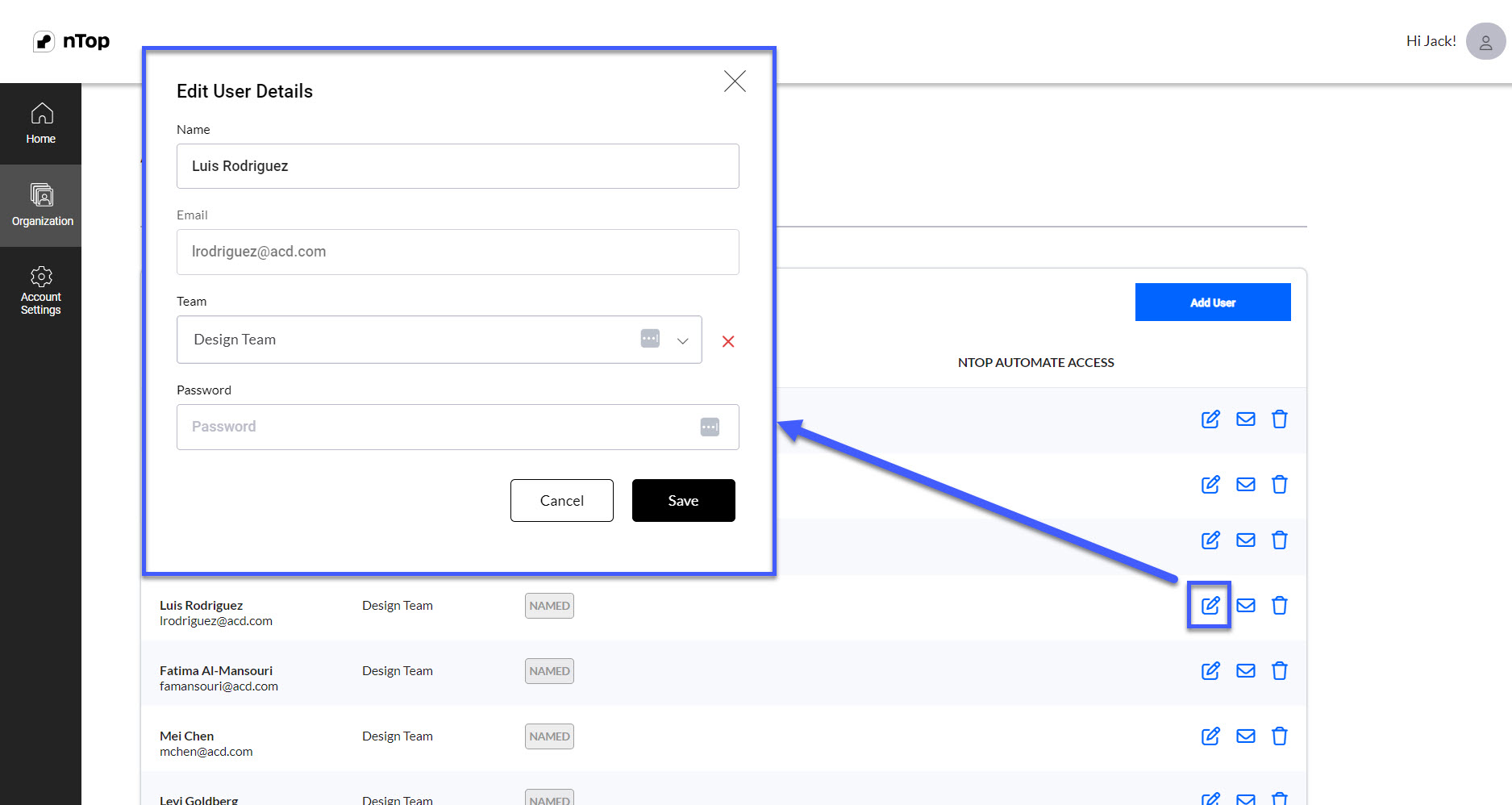
Task: Click the Add User button
Action: [1213, 302]
